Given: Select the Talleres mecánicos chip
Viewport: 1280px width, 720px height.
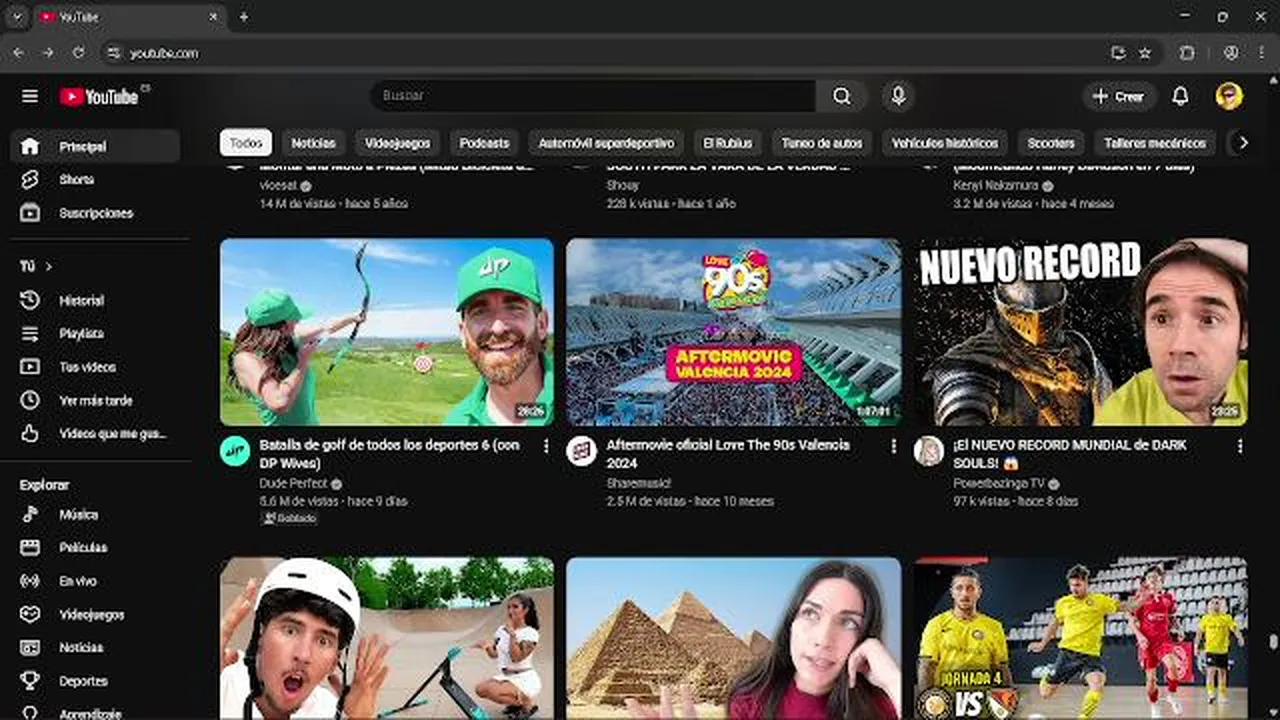Looking at the screenshot, I should [1155, 143].
